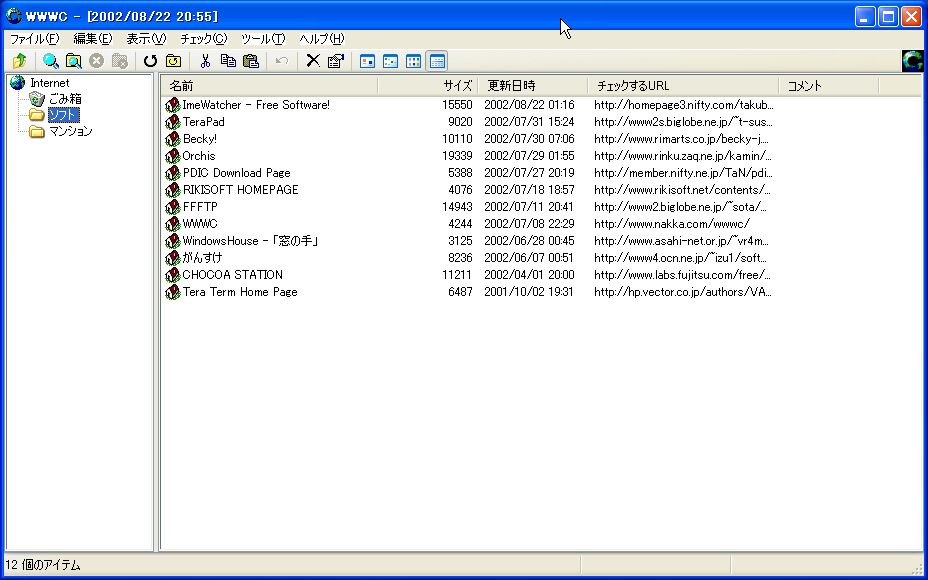Maximize the WWWC window

(x=888, y=17)
